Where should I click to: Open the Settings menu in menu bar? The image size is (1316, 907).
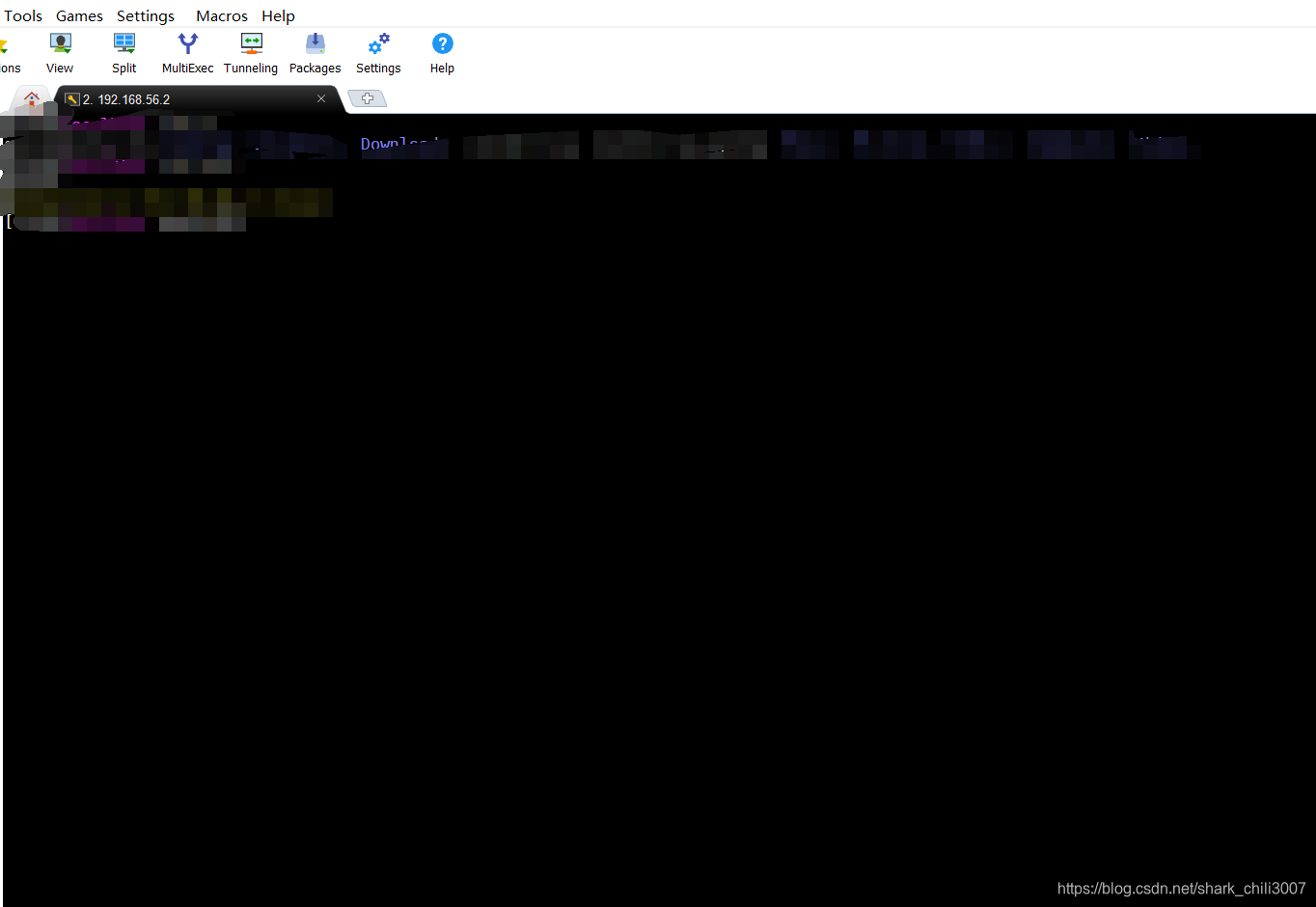[146, 15]
